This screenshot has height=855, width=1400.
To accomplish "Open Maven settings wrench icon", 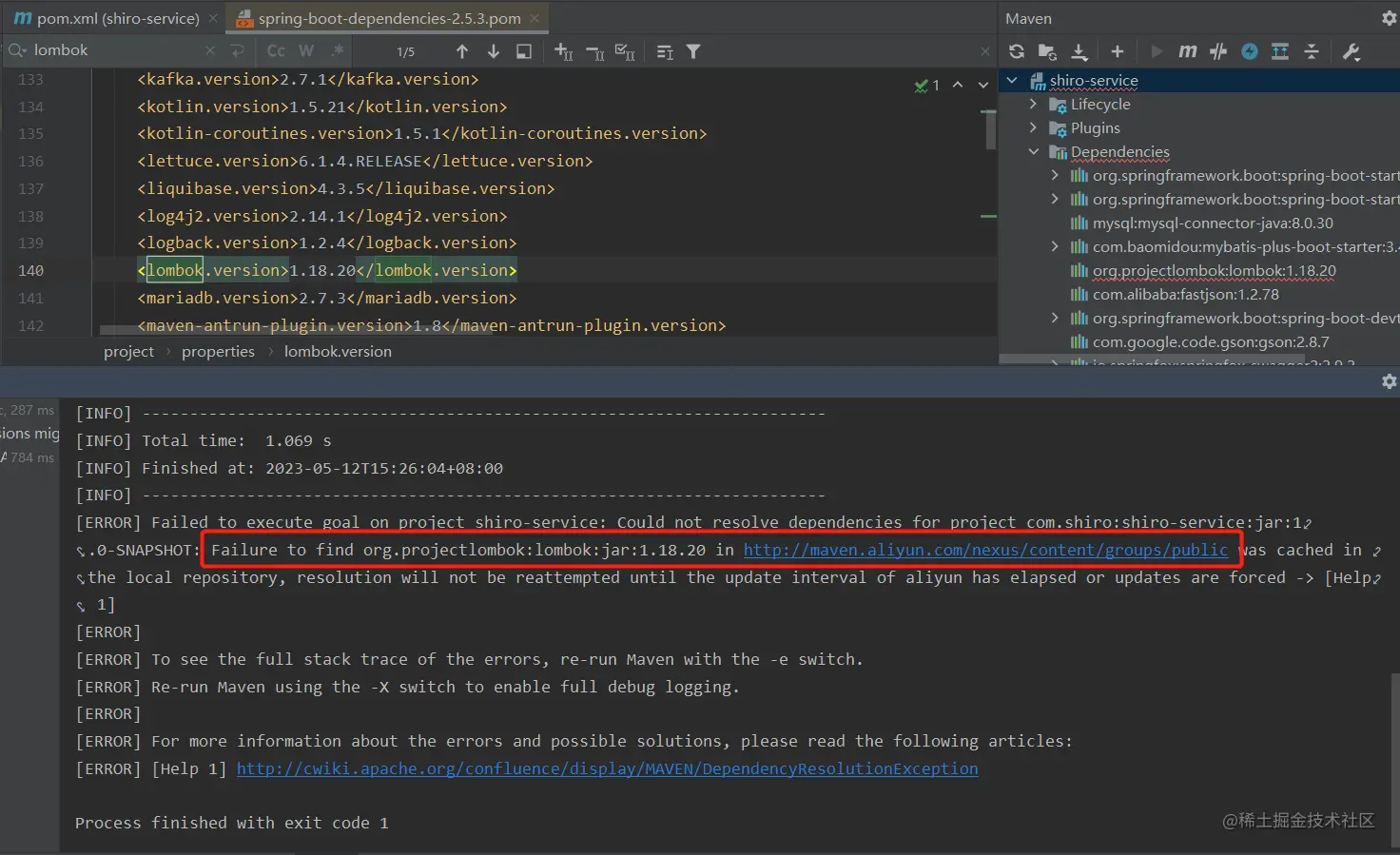I will 1351,51.
